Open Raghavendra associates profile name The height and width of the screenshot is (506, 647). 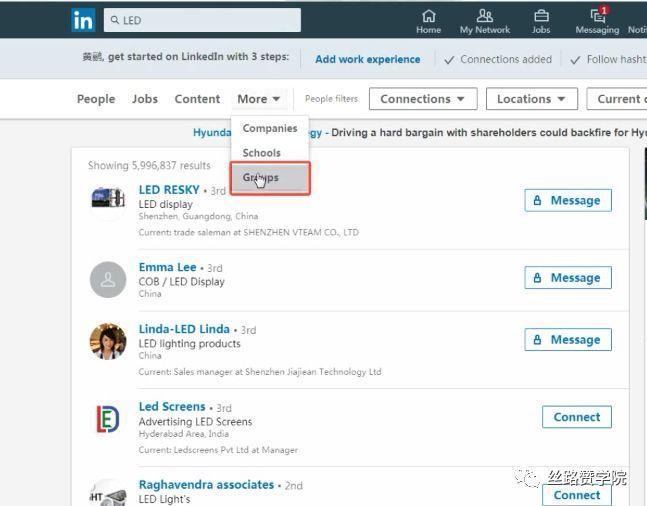206,485
